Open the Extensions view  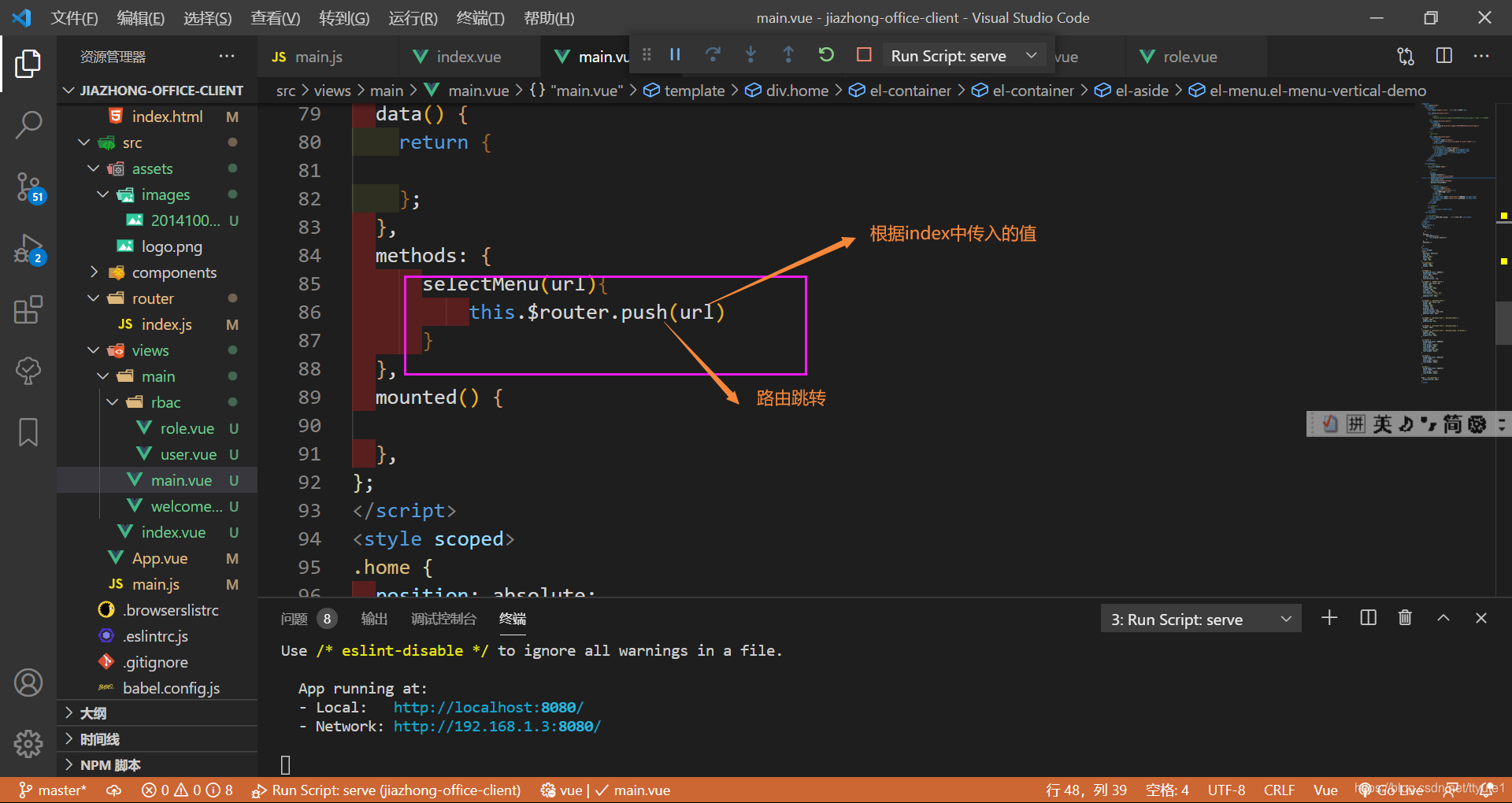point(28,309)
